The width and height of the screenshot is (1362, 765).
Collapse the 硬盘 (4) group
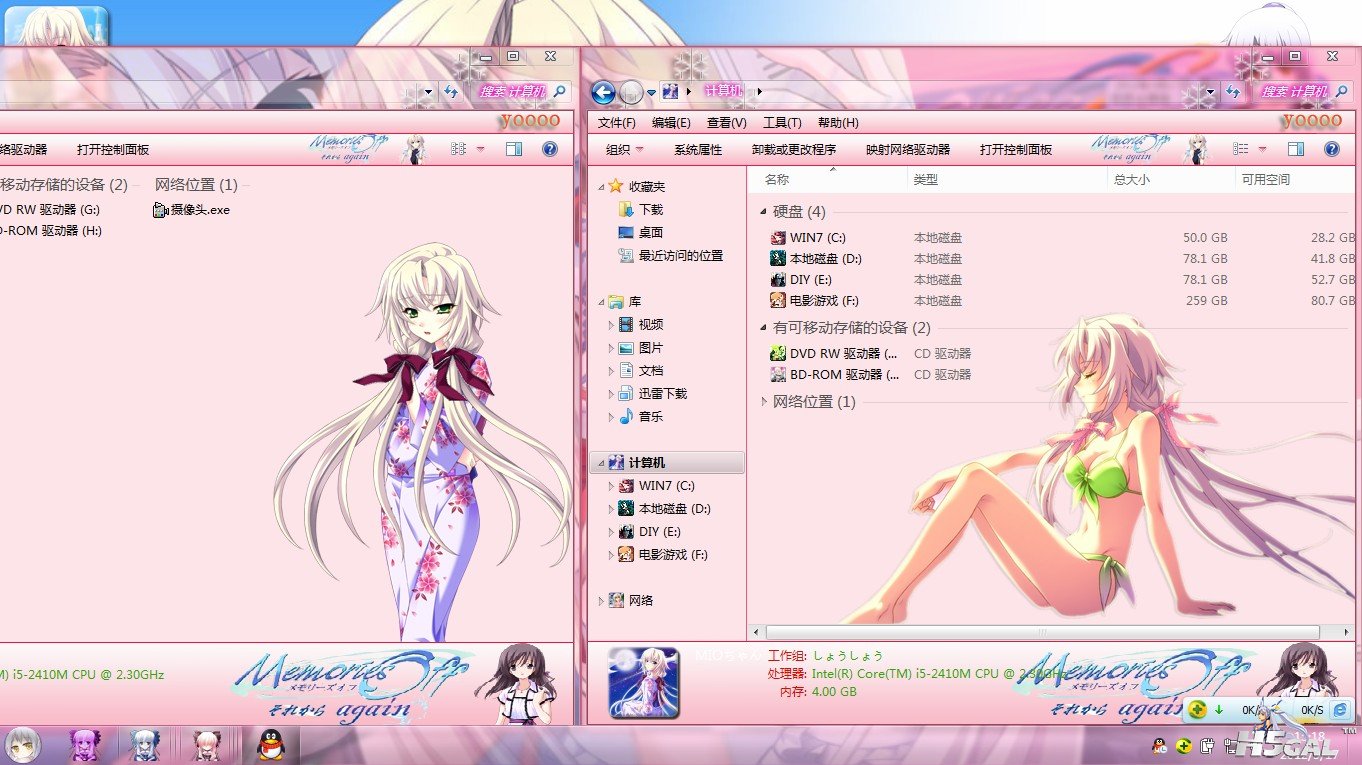pos(764,212)
